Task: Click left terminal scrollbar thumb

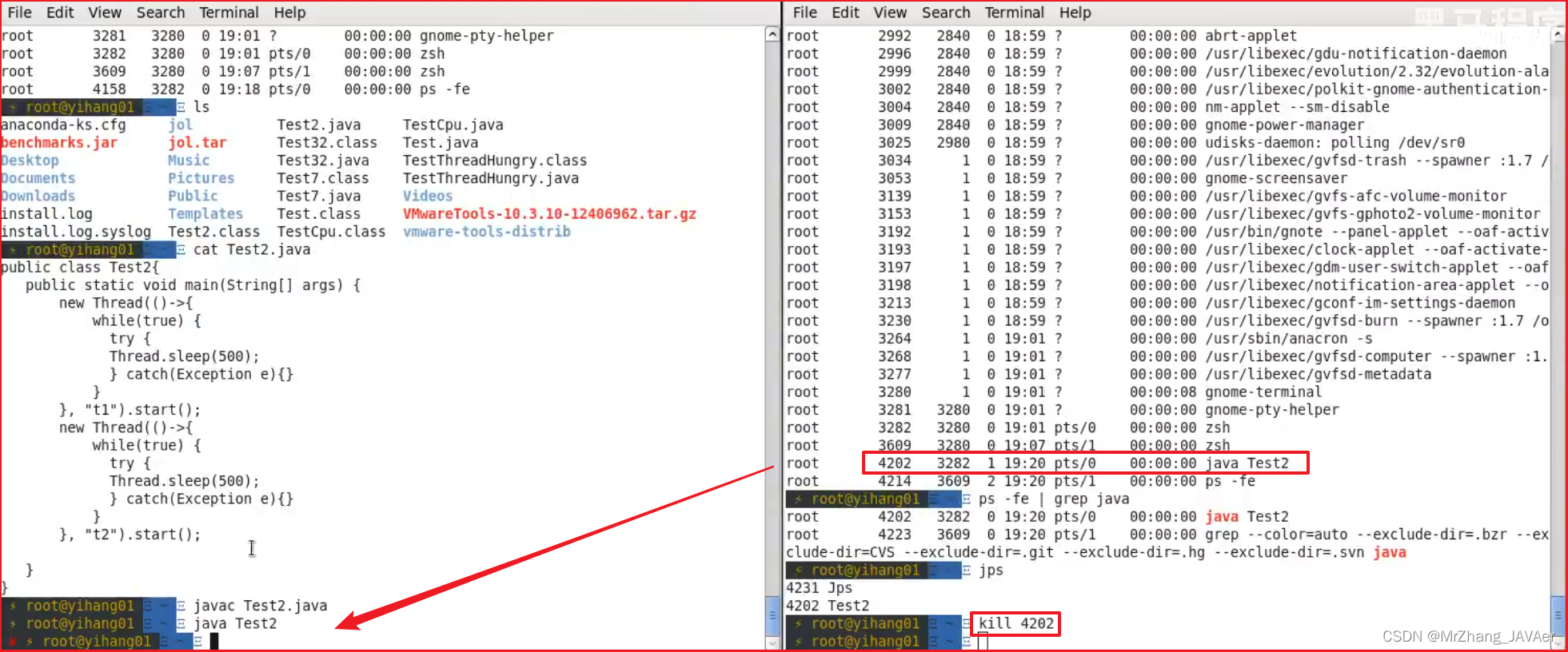Action: [x=772, y=615]
